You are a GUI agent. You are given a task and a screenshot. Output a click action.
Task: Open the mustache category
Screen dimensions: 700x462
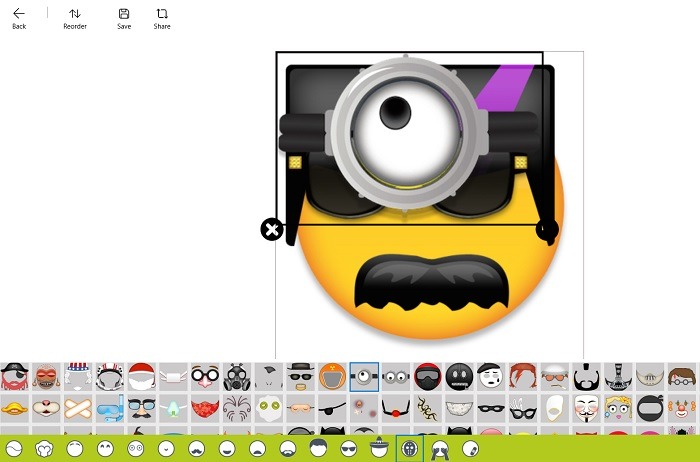[196, 448]
